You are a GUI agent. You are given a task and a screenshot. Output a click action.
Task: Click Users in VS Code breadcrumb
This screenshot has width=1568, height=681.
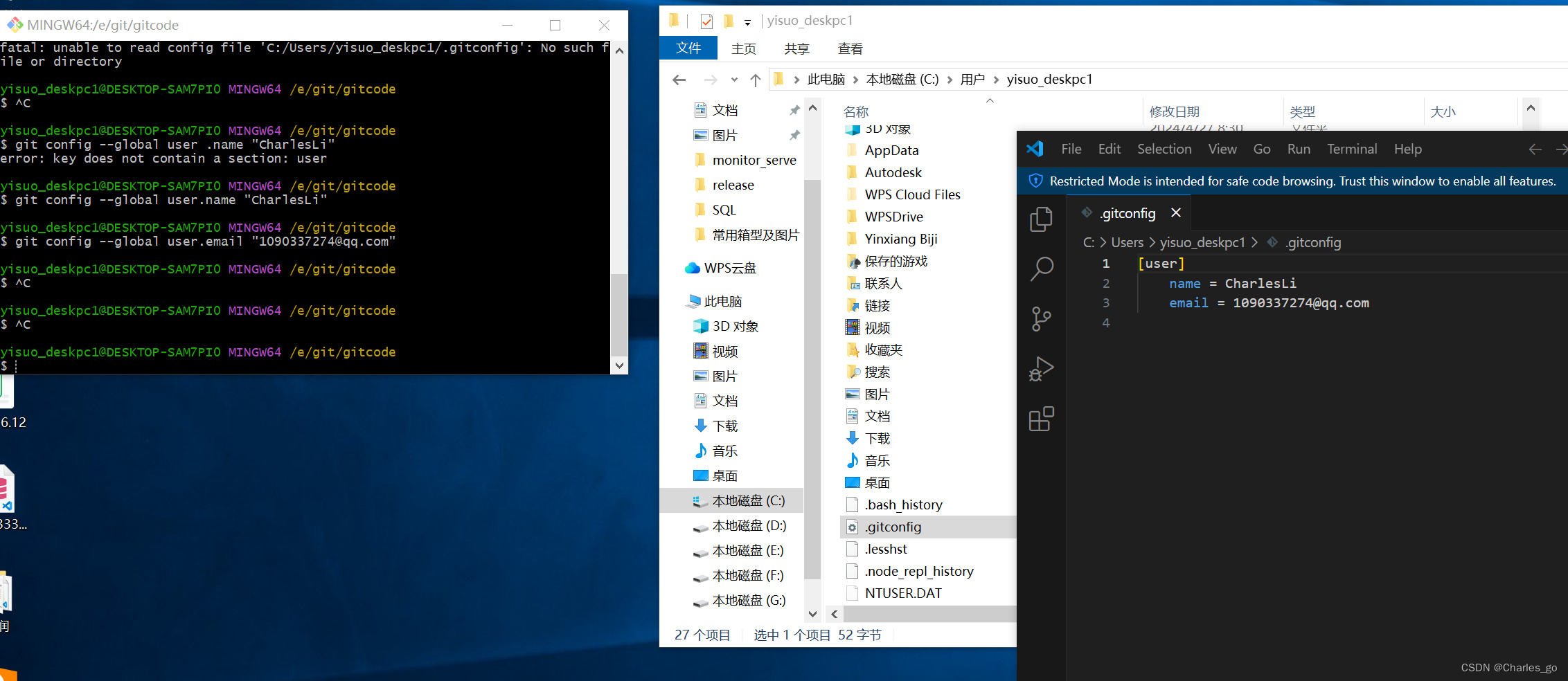(x=1127, y=242)
